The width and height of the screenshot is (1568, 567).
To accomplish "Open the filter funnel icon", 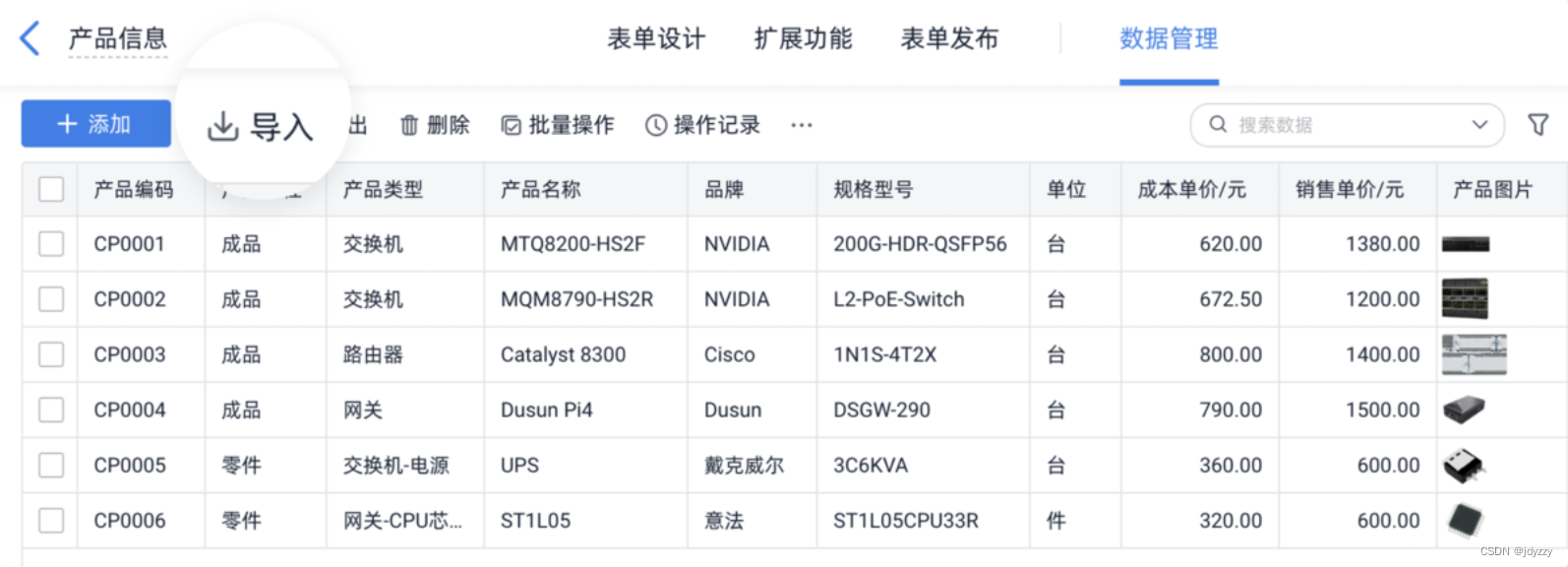I will [1538, 125].
